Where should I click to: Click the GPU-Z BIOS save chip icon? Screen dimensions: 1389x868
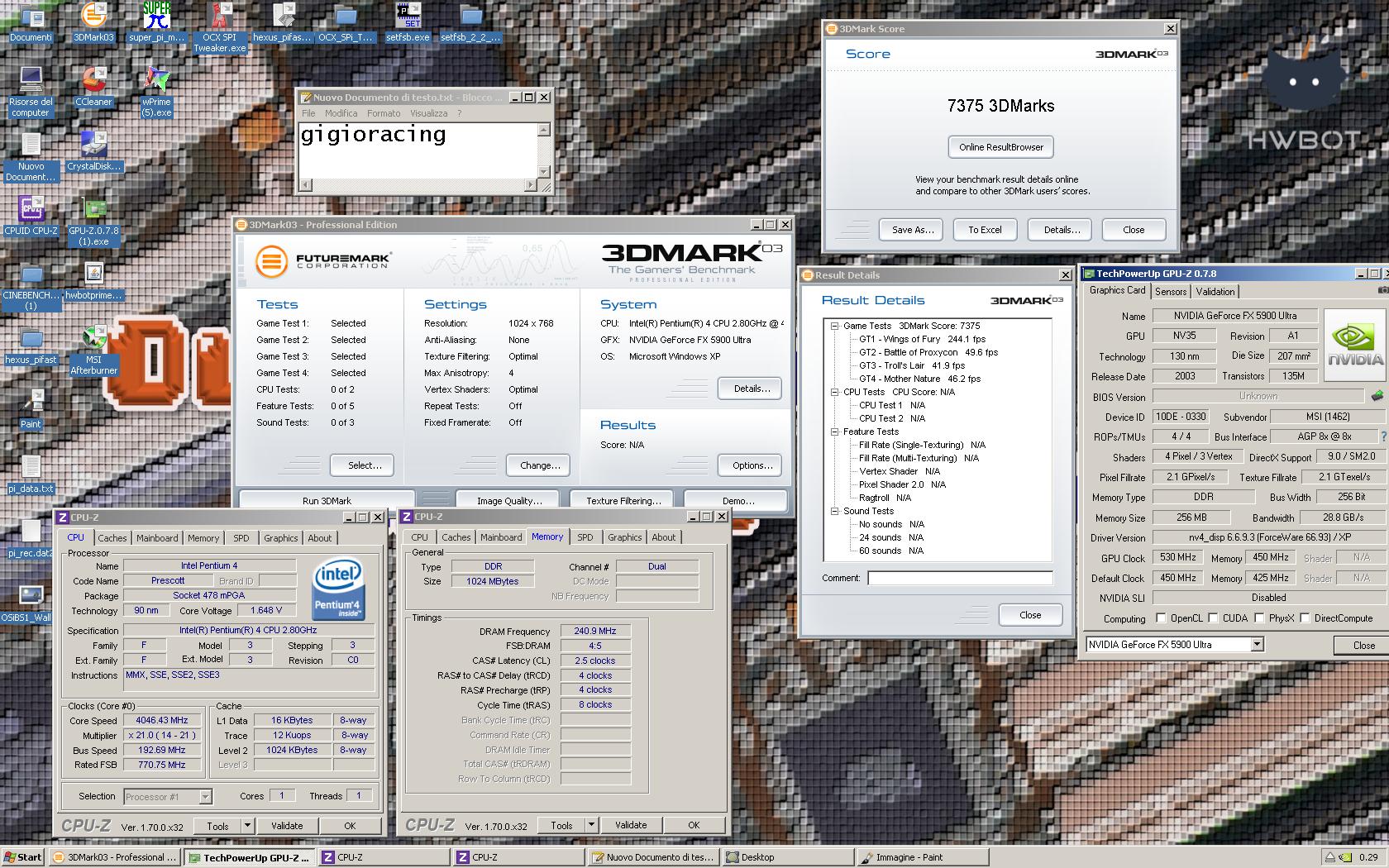[1377, 397]
